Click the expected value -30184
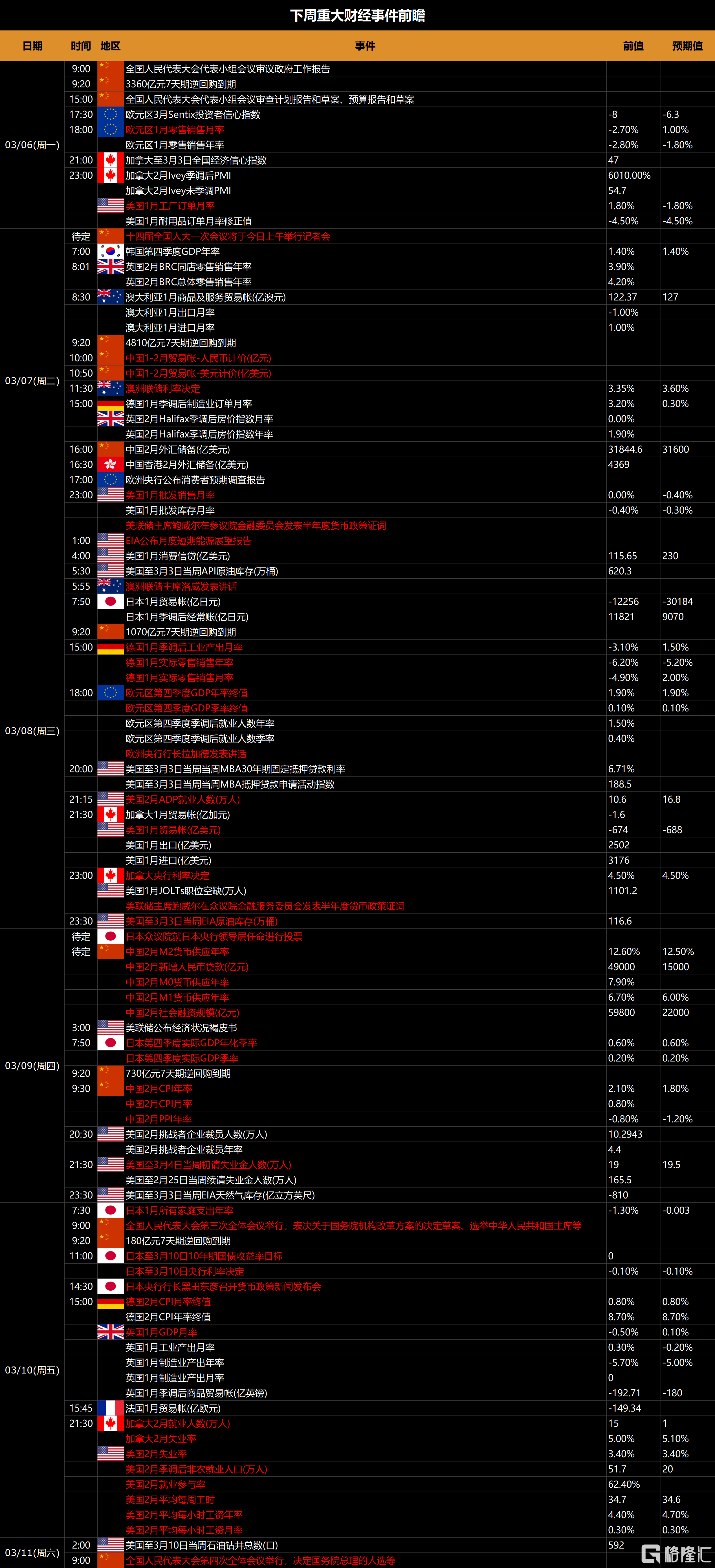The image size is (715, 1568). 677,601
